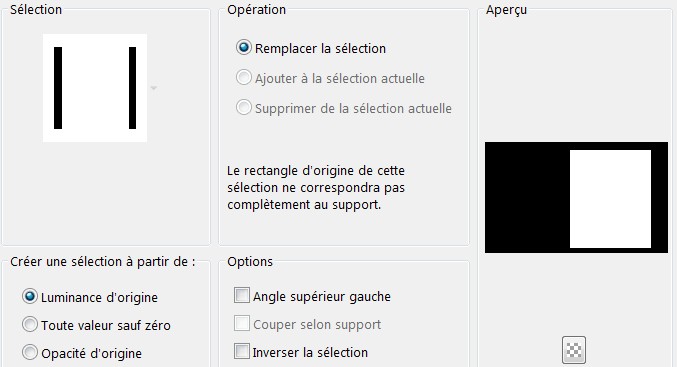Click the two-bar selection thumbnail
The width and height of the screenshot is (677, 367).
pyautogui.click(x=95, y=88)
